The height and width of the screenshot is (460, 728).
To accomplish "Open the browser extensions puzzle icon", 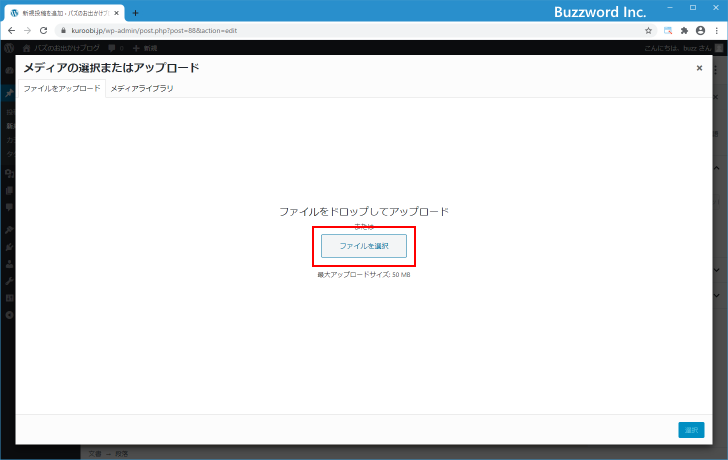I will tap(684, 31).
